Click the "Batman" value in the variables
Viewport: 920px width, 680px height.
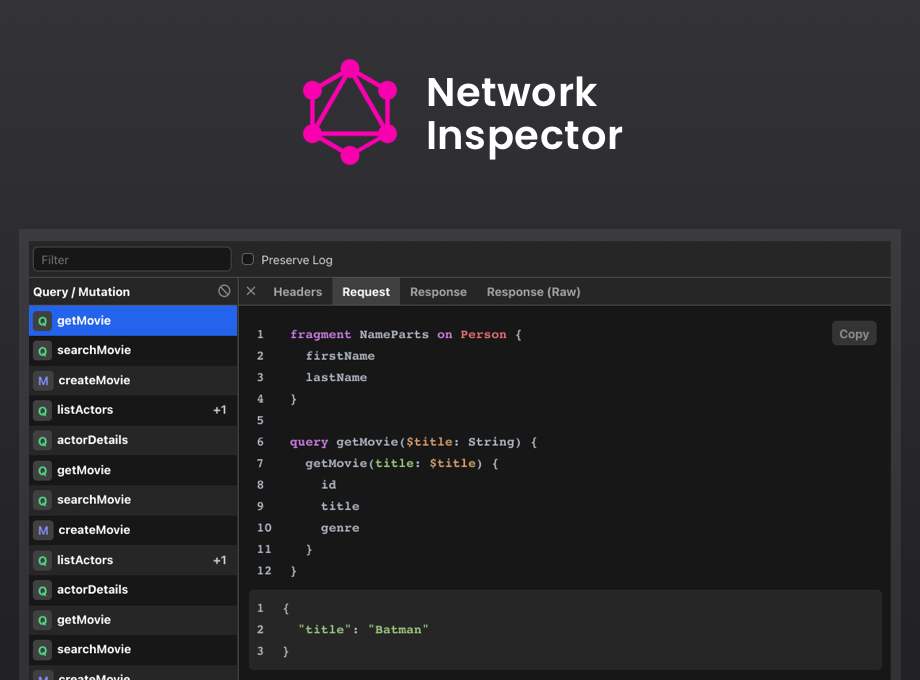tap(398, 630)
